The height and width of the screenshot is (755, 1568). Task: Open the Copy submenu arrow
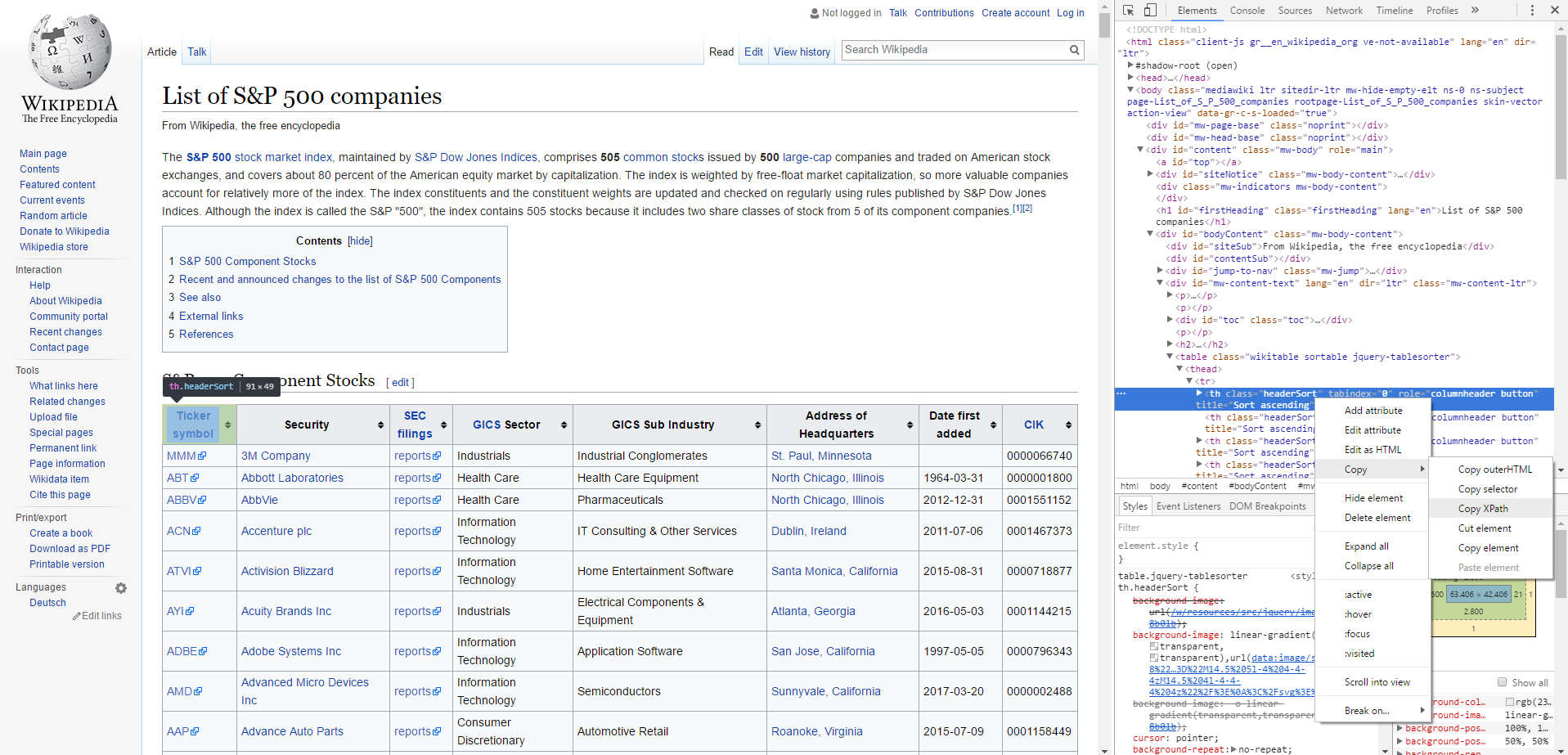(x=1422, y=469)
